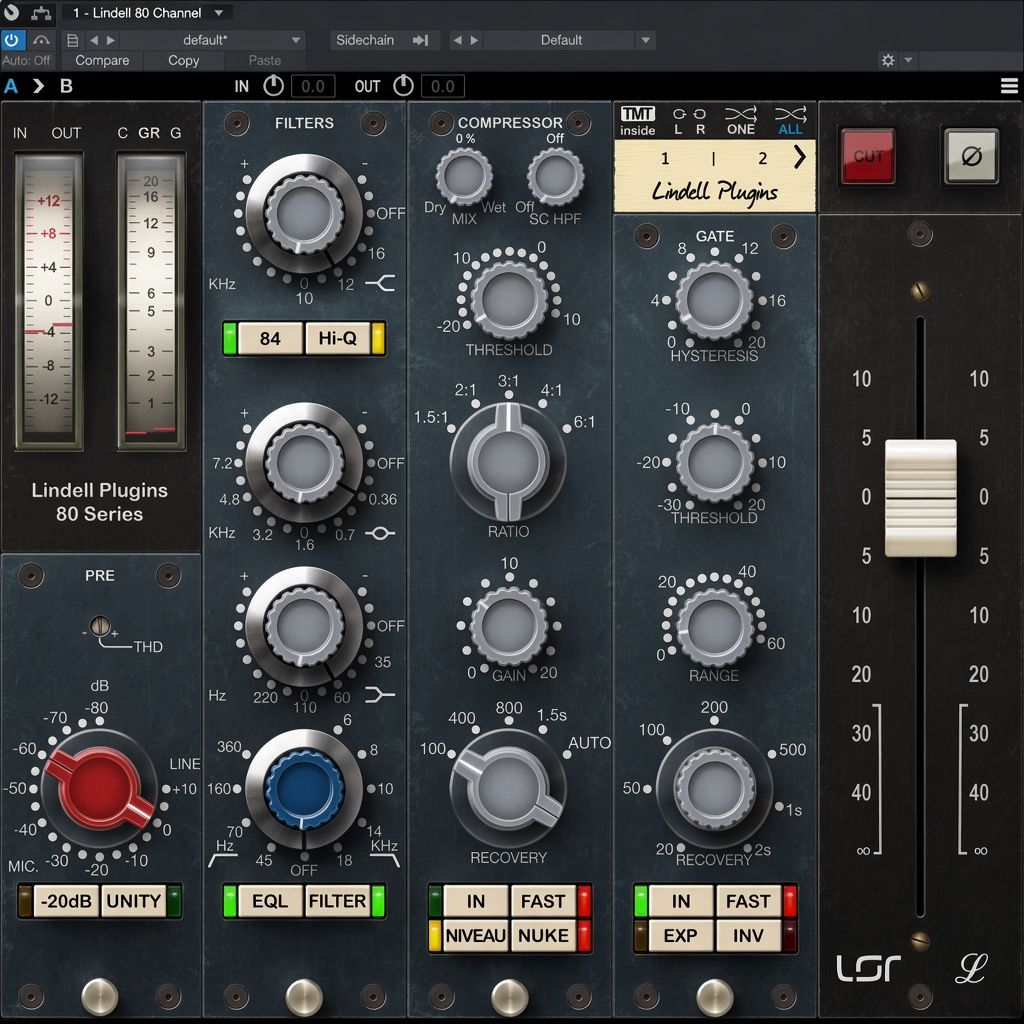The width and height of the screenshot is (1024, 1024).
Task: Click the compressor MIX knob
Action: (464, 176)
